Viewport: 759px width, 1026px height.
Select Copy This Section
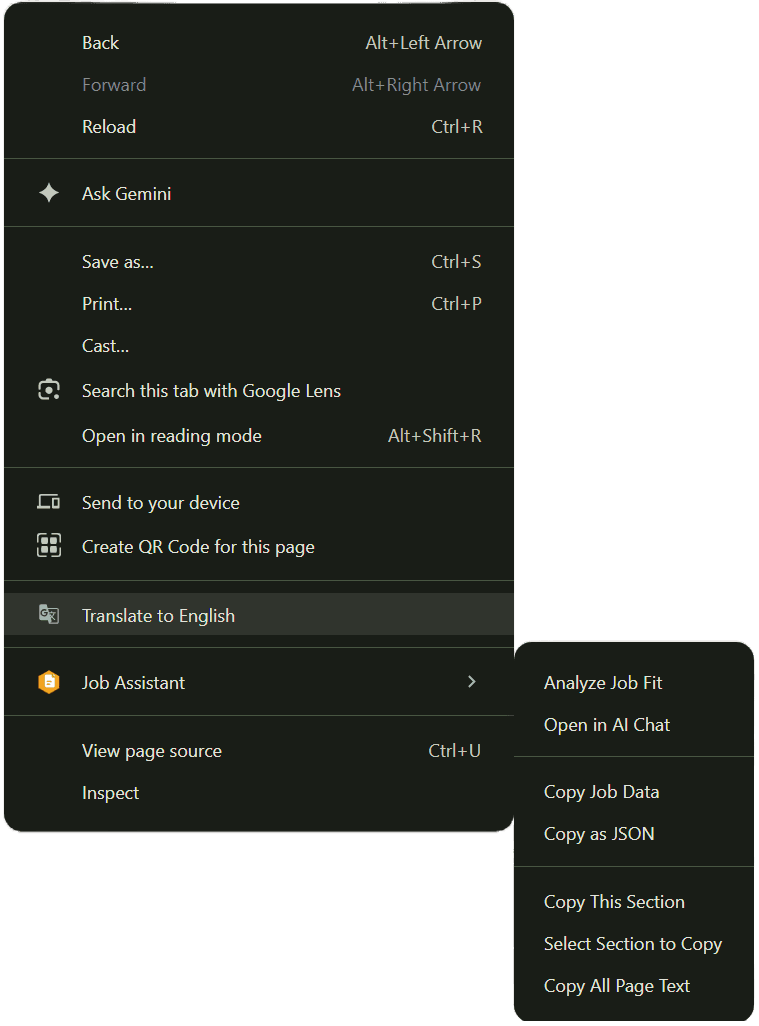click(x=634, y=902)
